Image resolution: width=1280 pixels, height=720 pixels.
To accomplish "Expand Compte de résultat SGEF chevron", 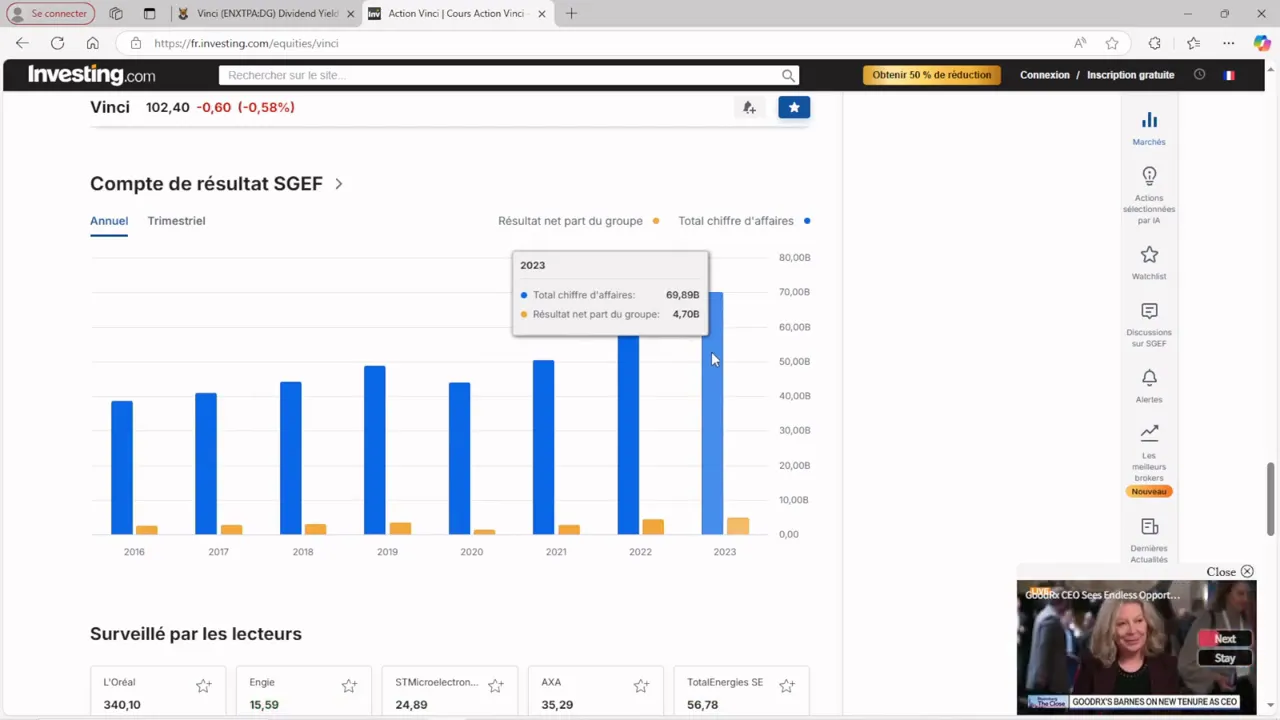I will pyautogui.click(x=339, y=184).
